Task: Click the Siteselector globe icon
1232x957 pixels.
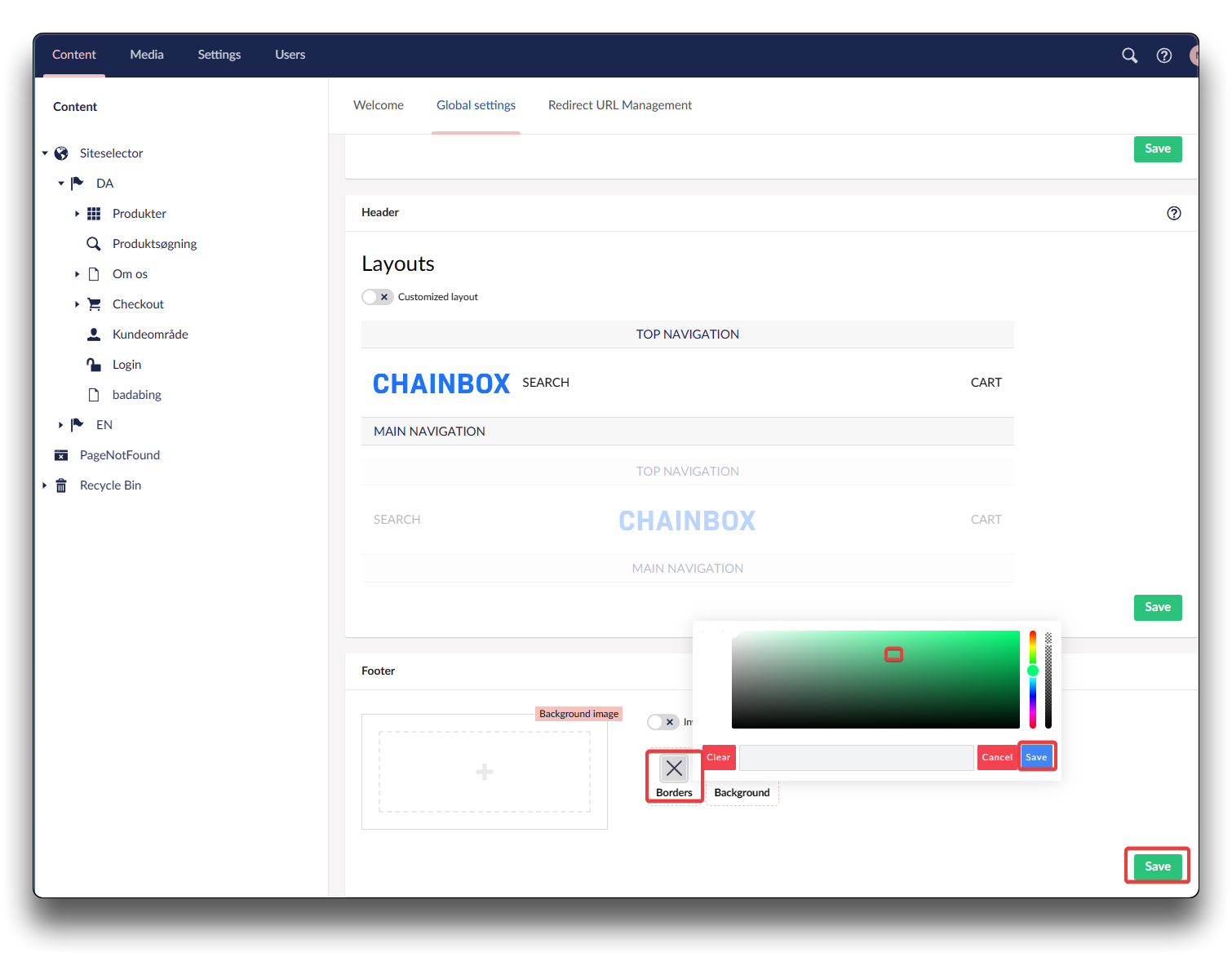Action: click(x=61, y=153)
